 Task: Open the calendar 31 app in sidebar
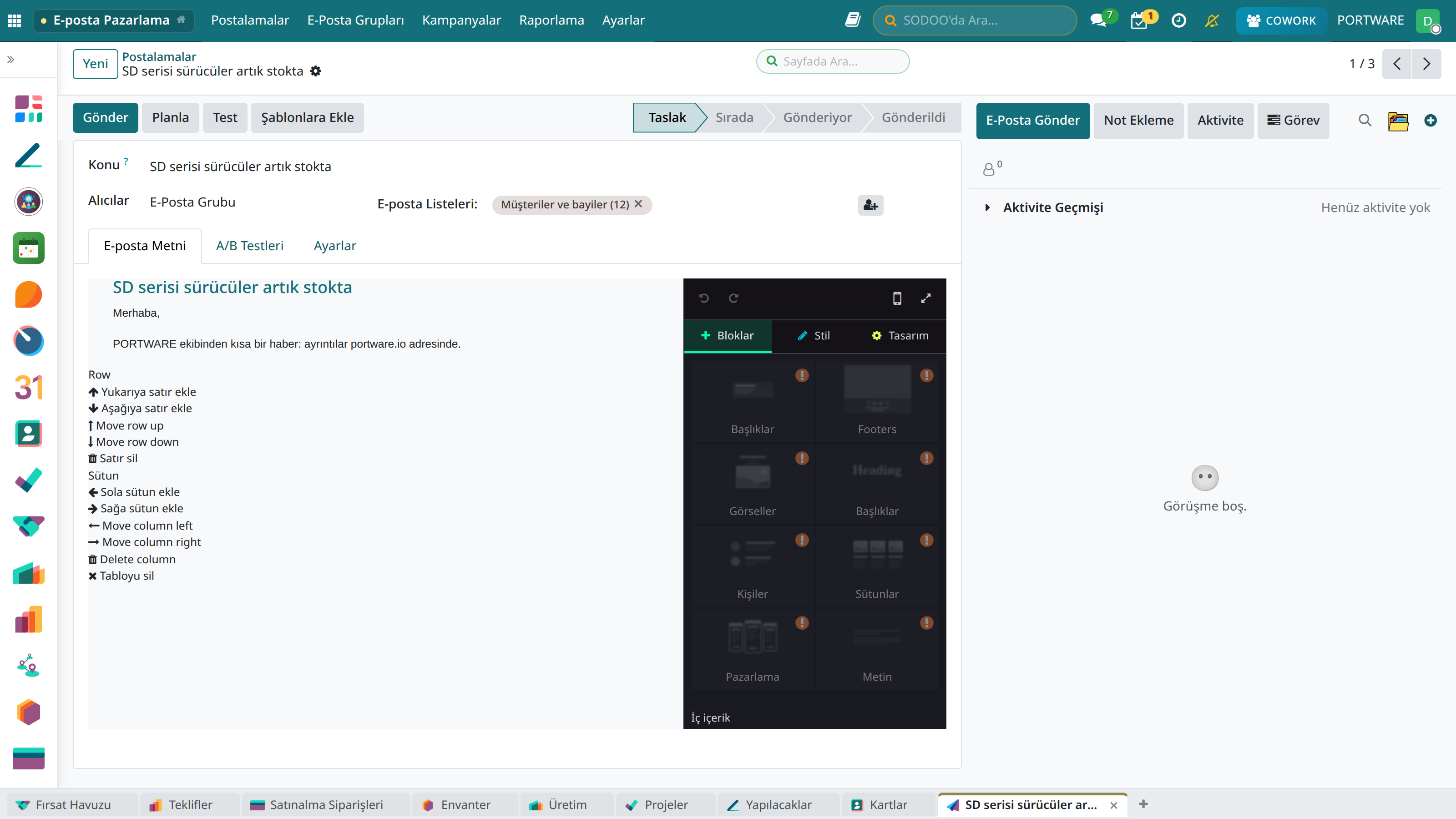point(28,388)
